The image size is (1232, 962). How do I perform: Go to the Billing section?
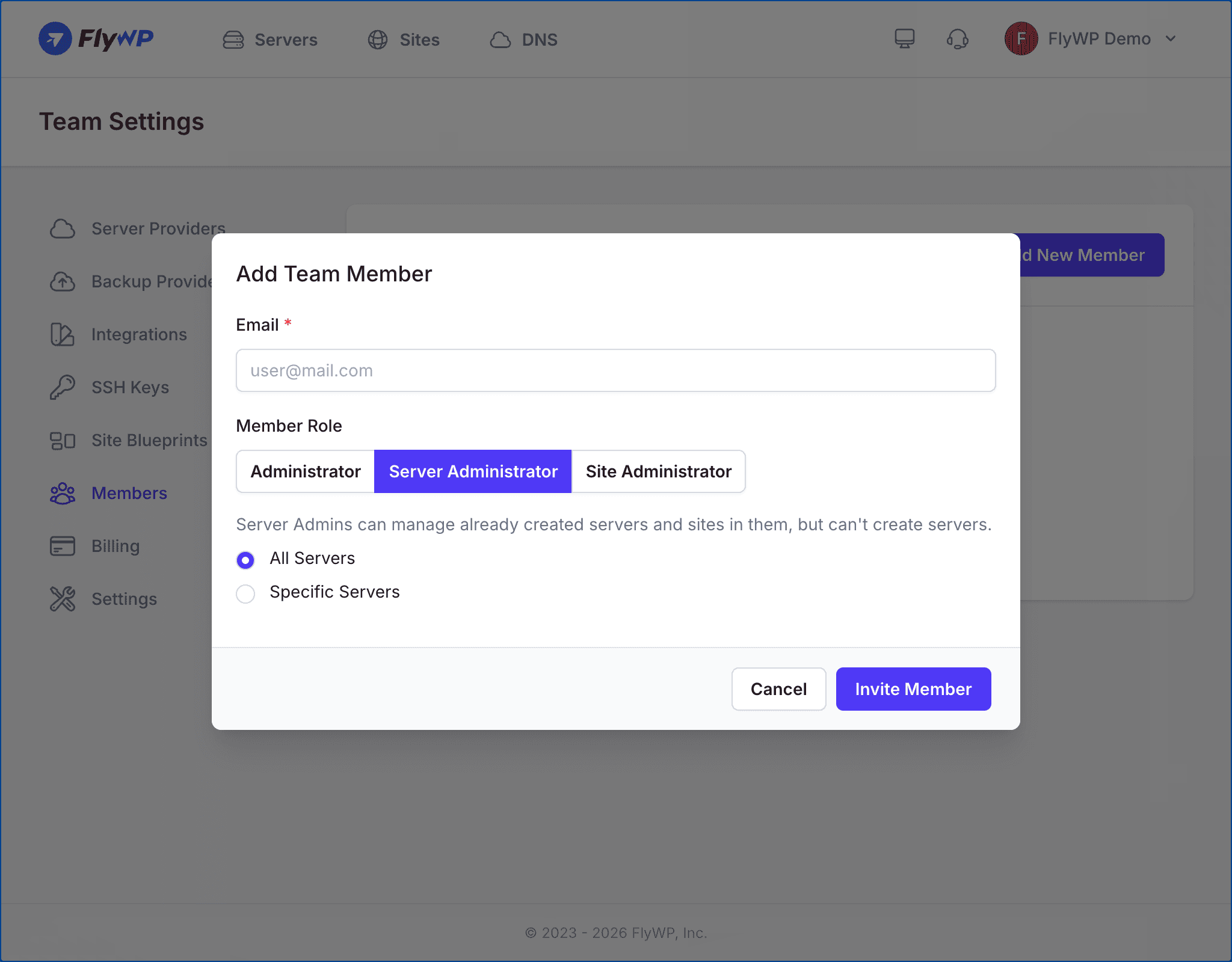[x=95, y=546]
